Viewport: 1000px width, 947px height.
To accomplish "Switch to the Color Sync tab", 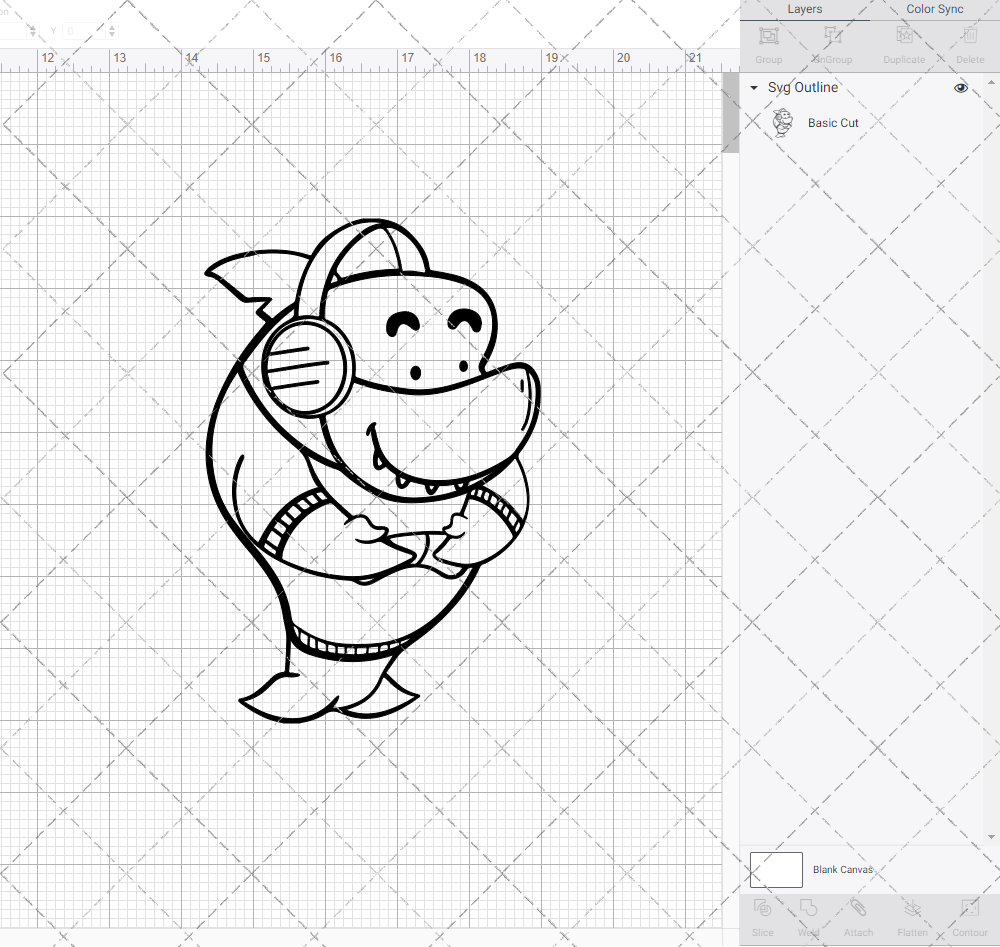I will coord(934,9).
